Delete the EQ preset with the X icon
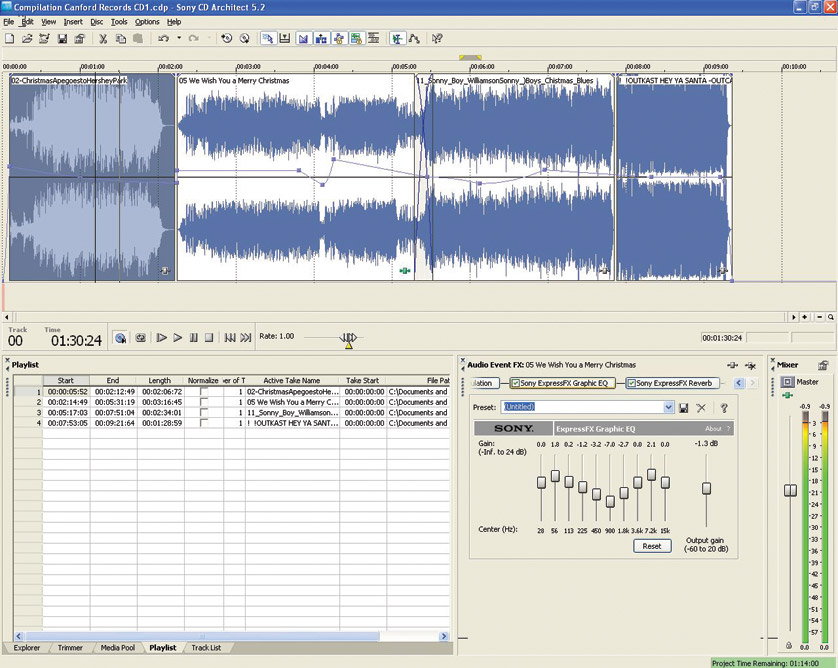The image size is (838, 668). [x=701, y=408]
